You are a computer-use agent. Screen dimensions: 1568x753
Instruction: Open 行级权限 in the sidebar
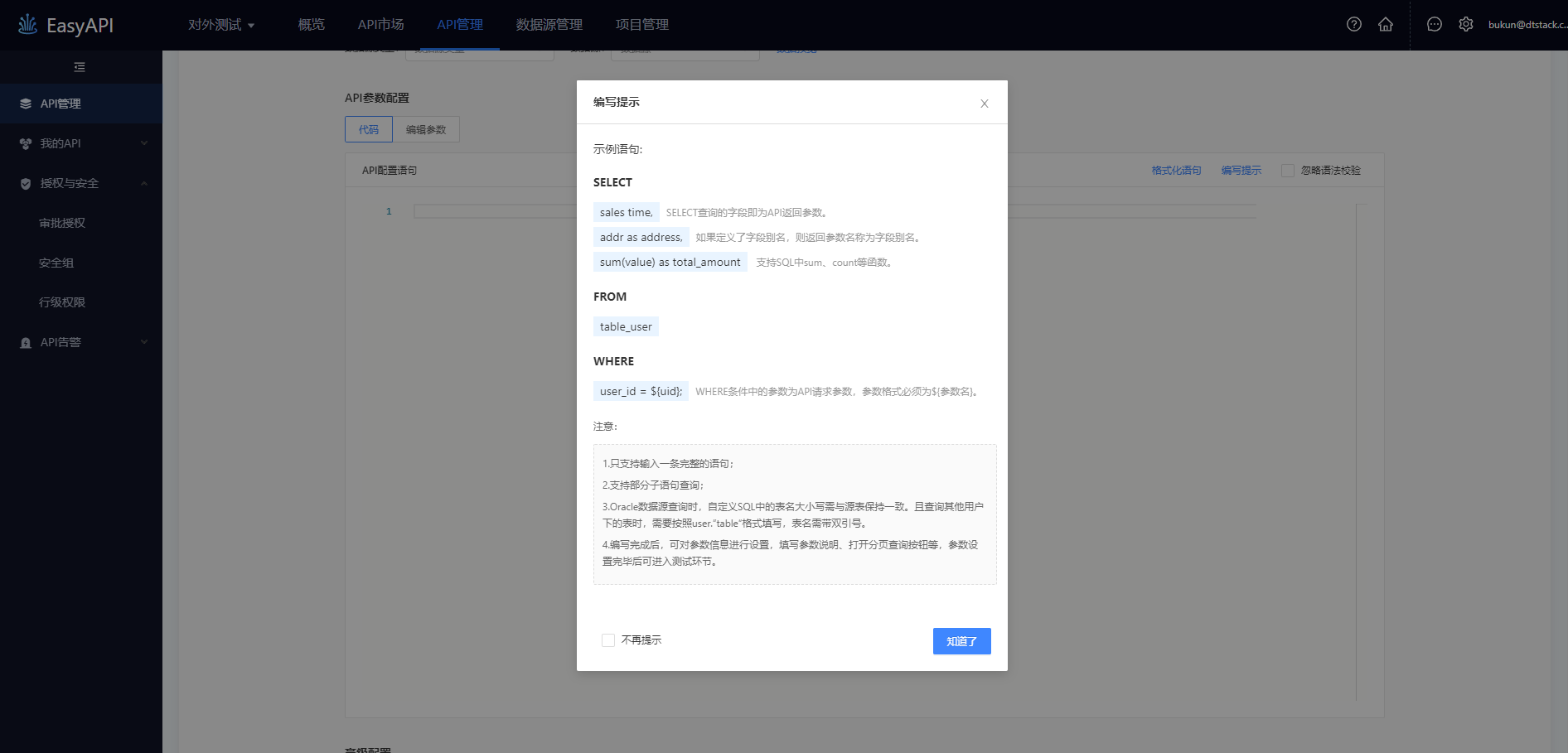tap(62, 302)
